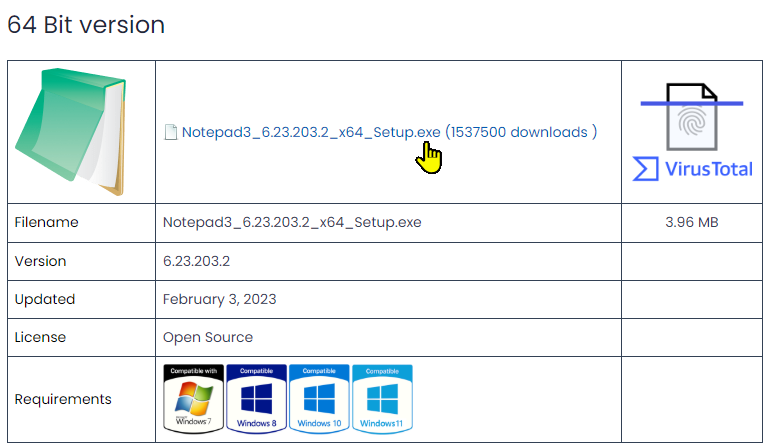Image resolution: width=769 pixels, height=447 pixels.
Task: Select the filename value Notepad3_6.23.203.2_x64_Setup.exe in the Filename row
Action: pos(292,222)
